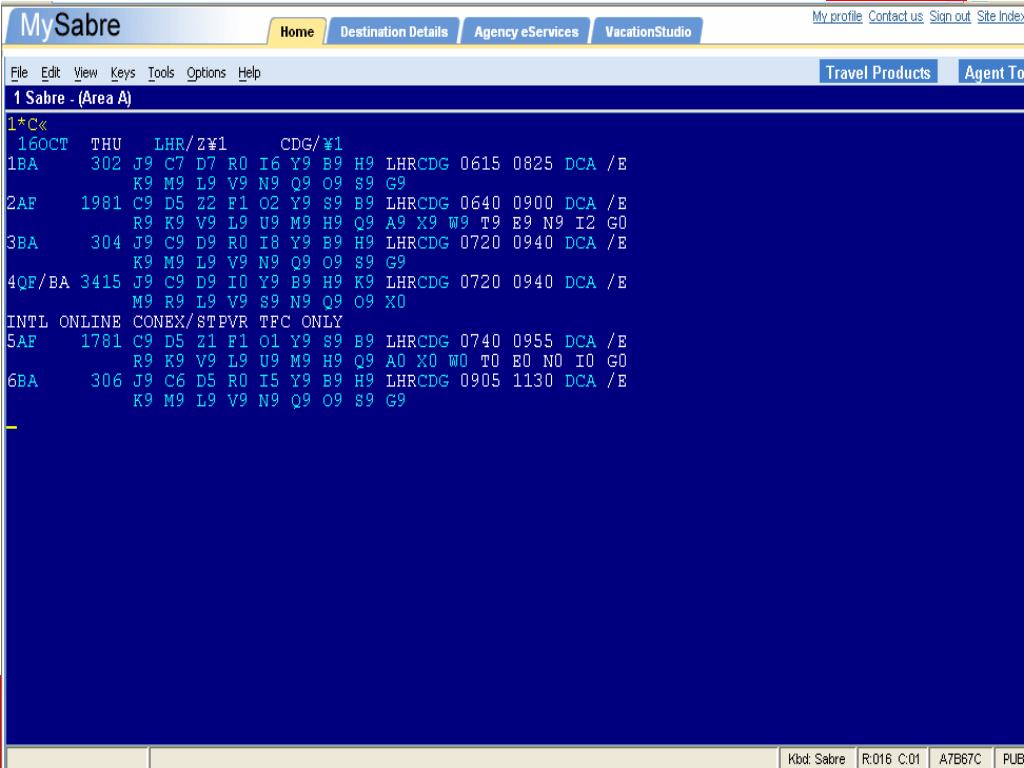Open the View menu

click(x=86, y=72)
